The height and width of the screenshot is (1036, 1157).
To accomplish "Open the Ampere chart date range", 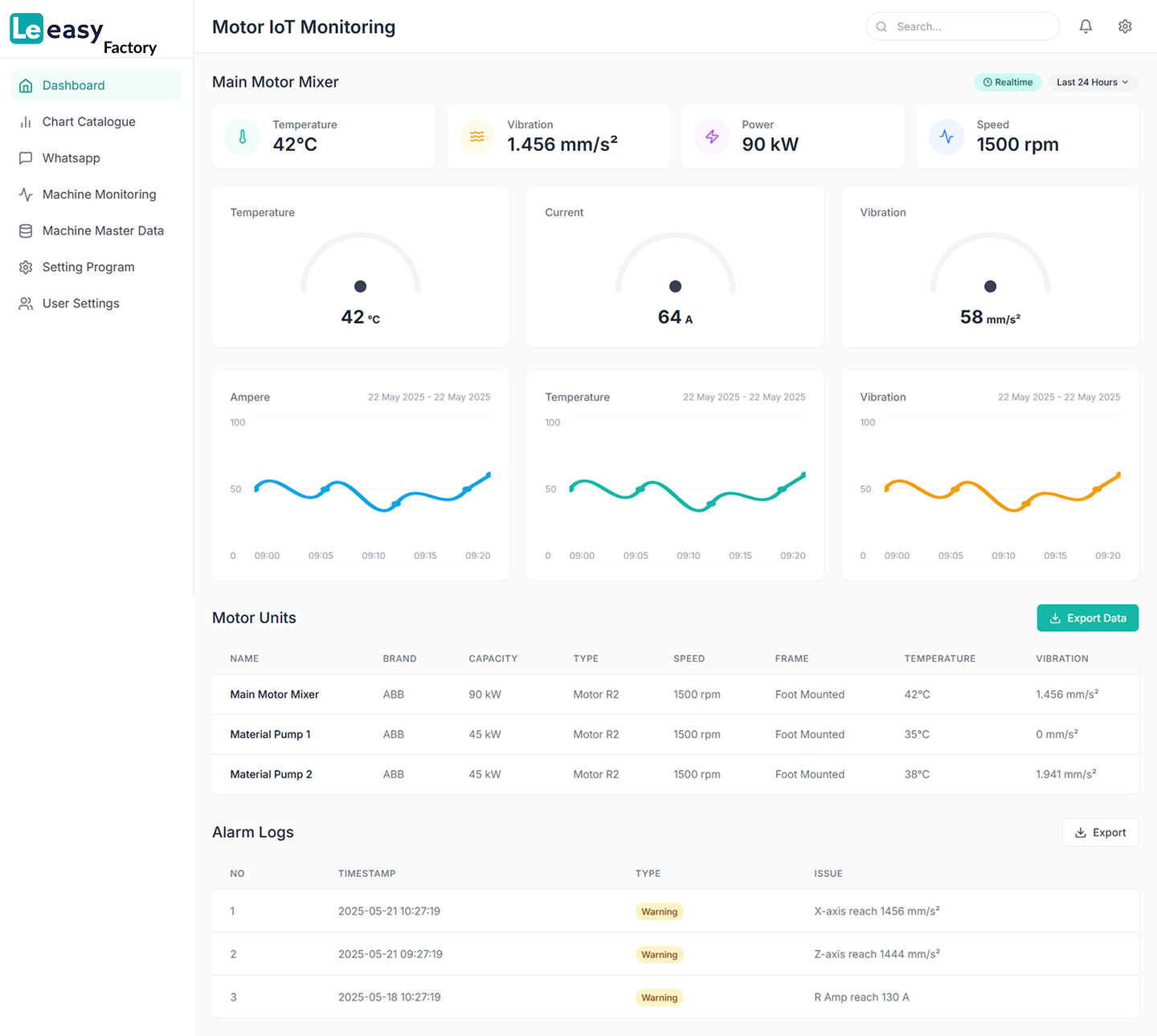I will tap(429, 397).
